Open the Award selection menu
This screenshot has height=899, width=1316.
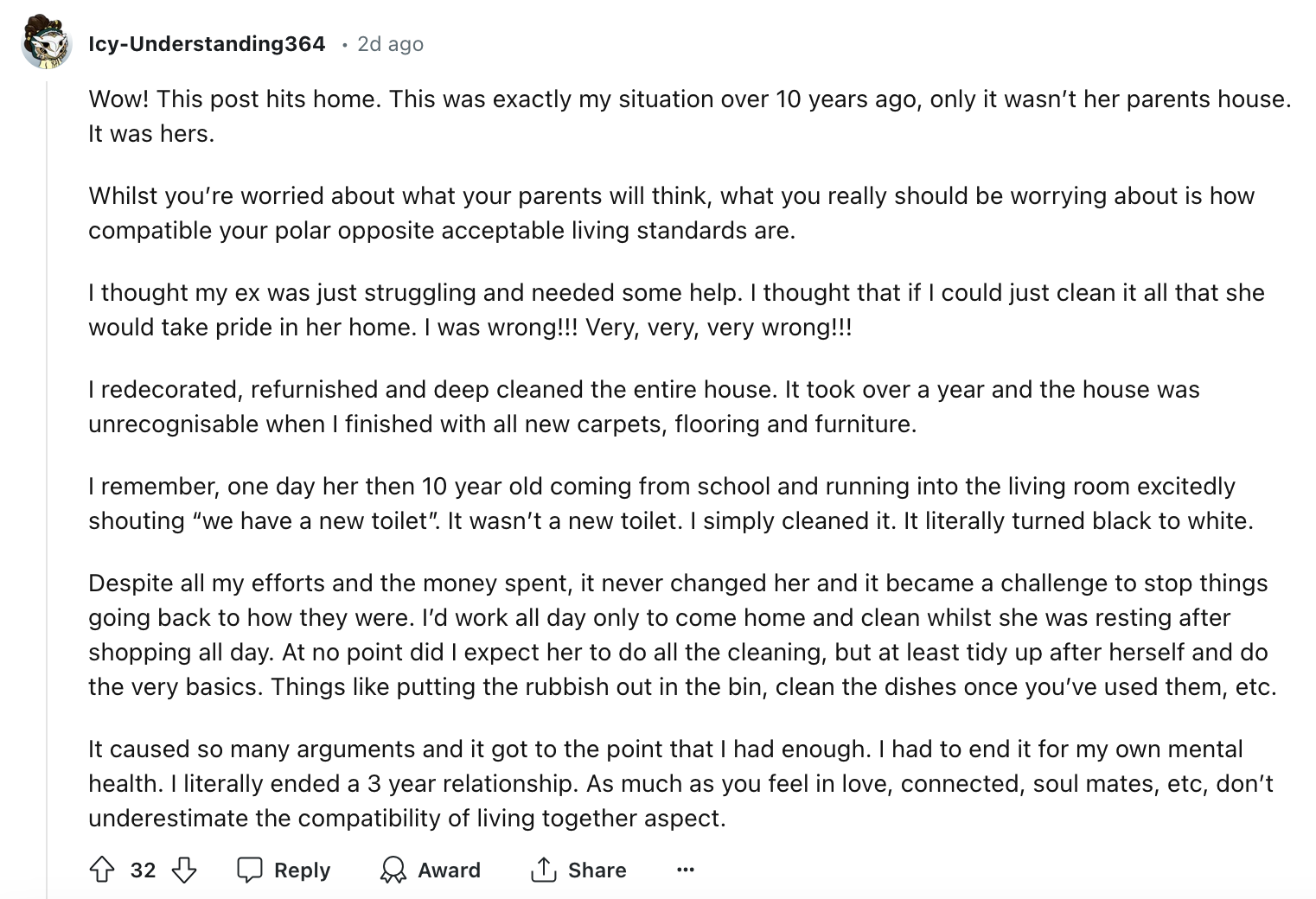coord(431,870)
